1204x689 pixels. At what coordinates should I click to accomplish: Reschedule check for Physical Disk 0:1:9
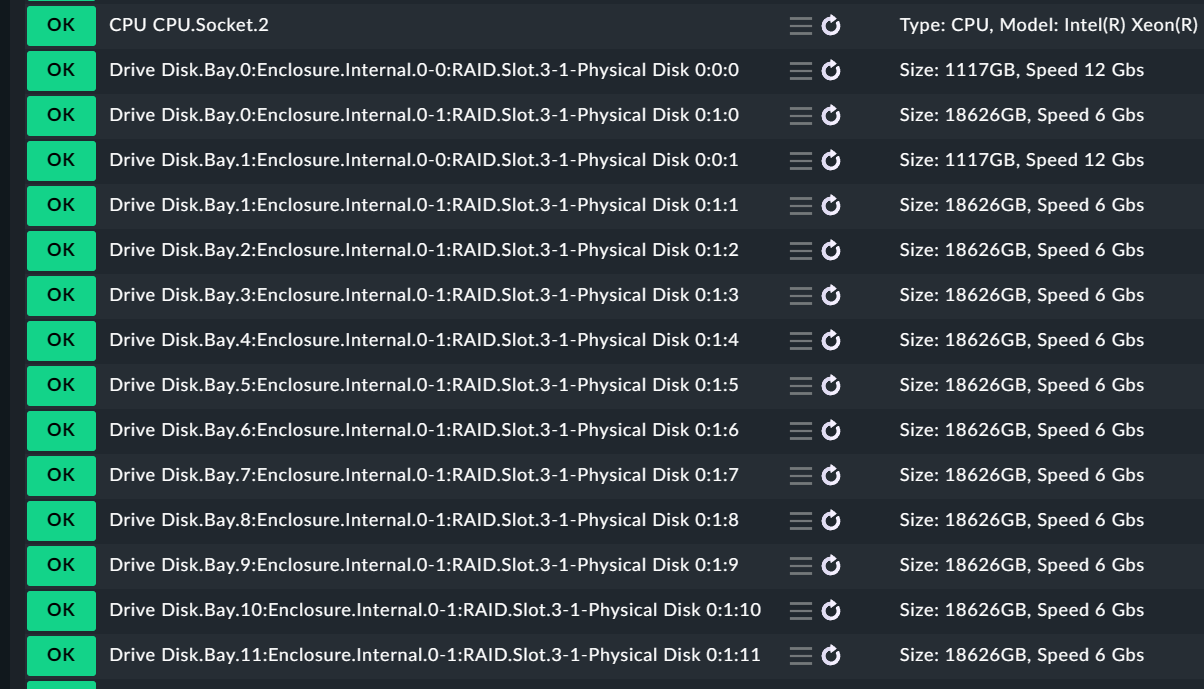831,566
